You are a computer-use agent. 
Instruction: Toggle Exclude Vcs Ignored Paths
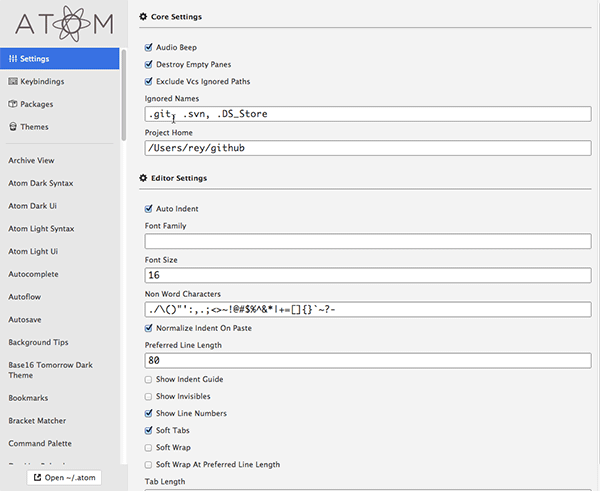coord(148,82)
